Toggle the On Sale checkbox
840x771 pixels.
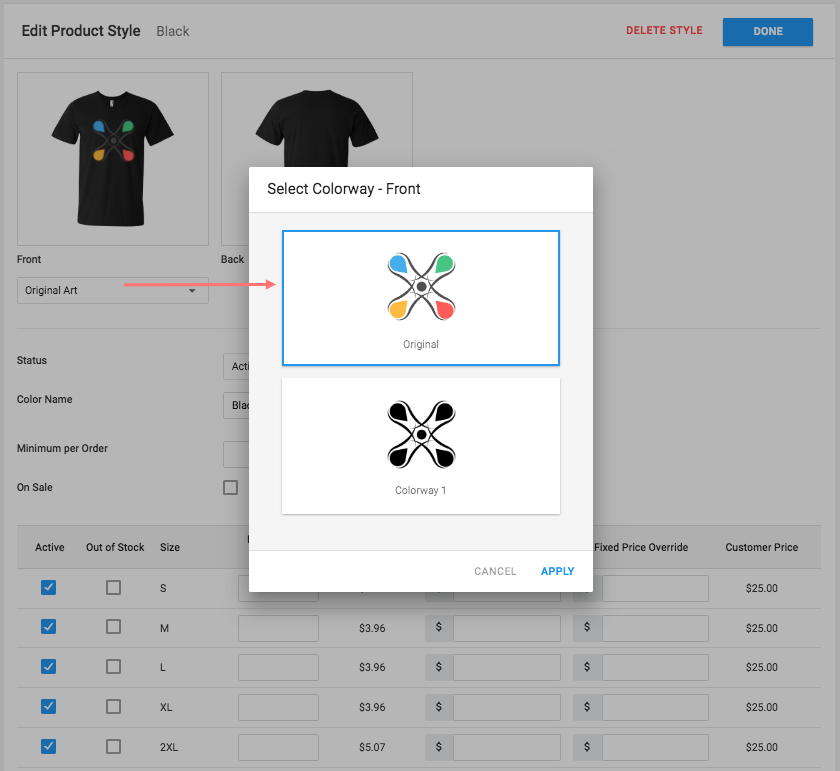click(x=230, y=488)
